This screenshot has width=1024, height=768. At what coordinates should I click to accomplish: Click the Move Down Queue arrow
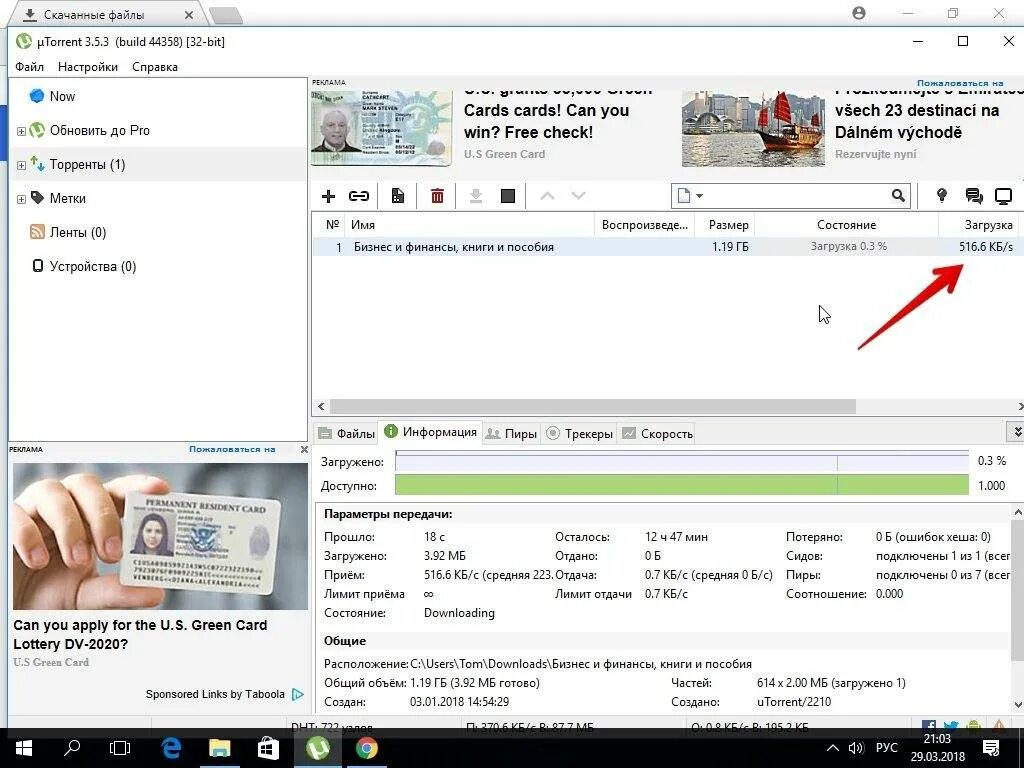(x=579, y=196)
